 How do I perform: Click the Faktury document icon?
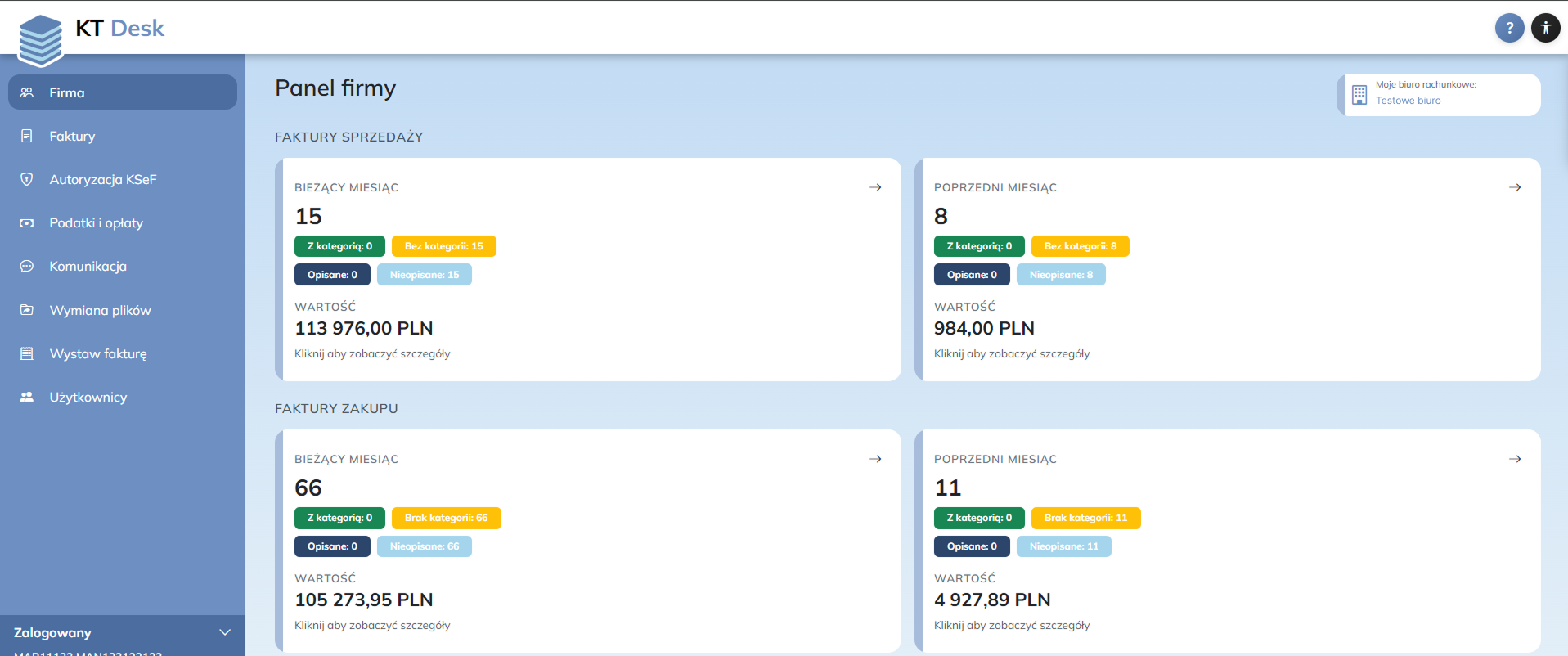(x=27, y=136)
